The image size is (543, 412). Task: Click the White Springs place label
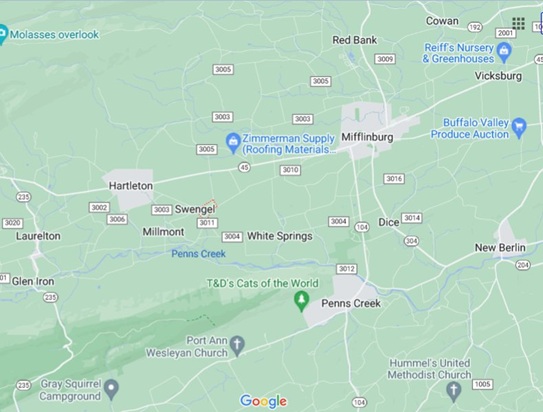pos(279,236)
